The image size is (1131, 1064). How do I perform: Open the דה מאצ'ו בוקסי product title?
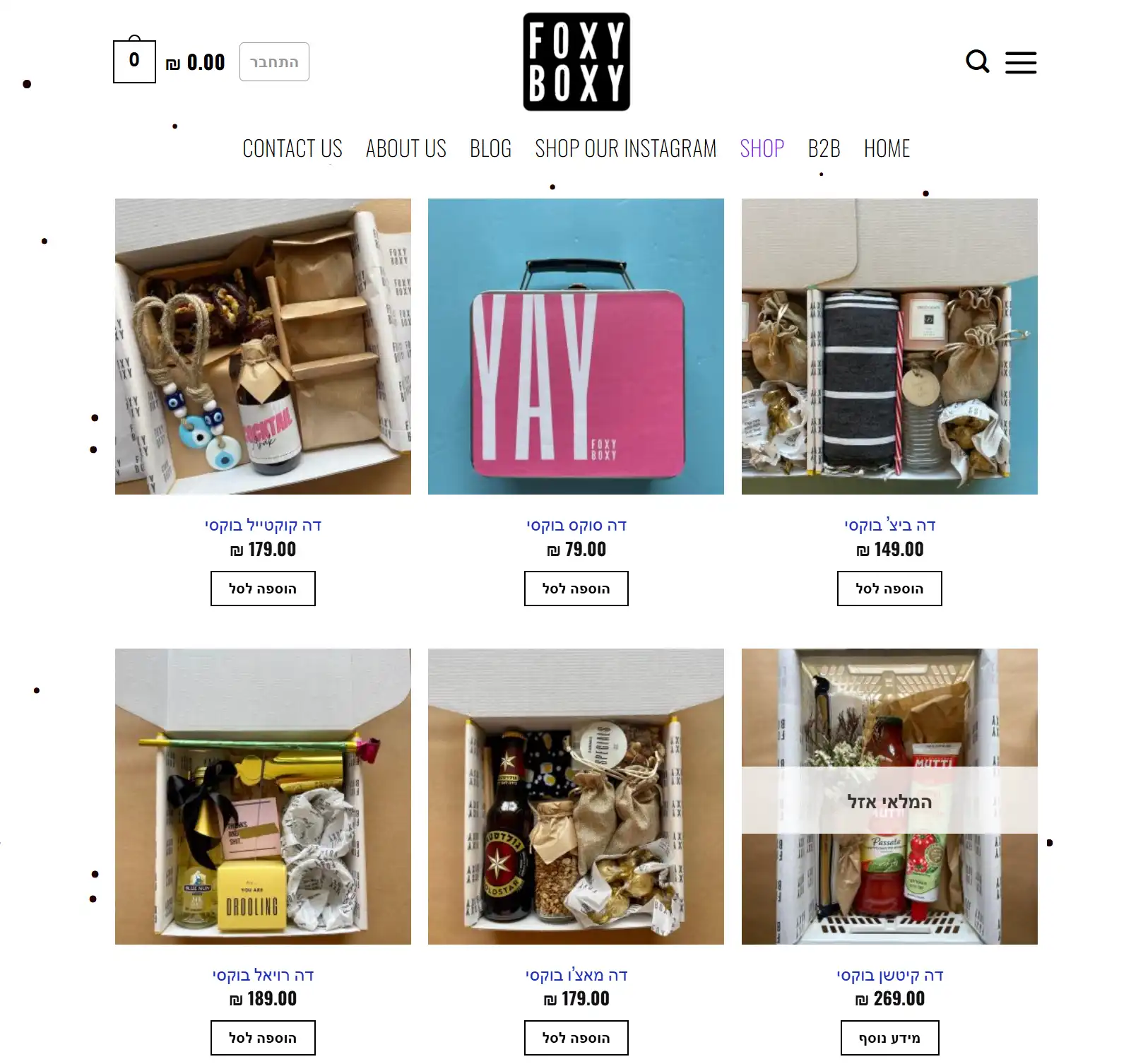pyautogui.click(x=576, y=975)
